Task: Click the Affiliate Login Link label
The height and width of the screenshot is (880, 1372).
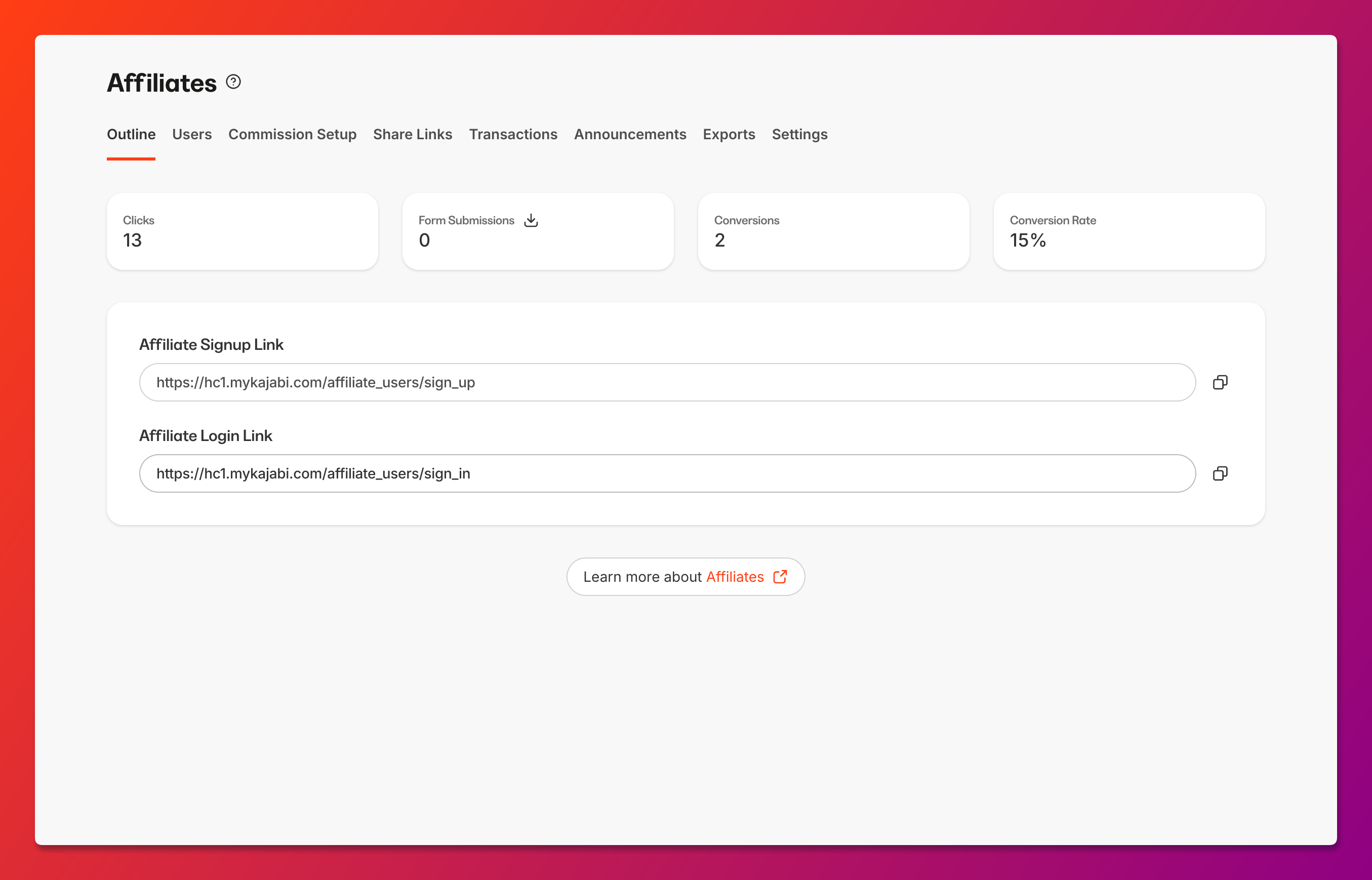Action: tap(206, 435)
